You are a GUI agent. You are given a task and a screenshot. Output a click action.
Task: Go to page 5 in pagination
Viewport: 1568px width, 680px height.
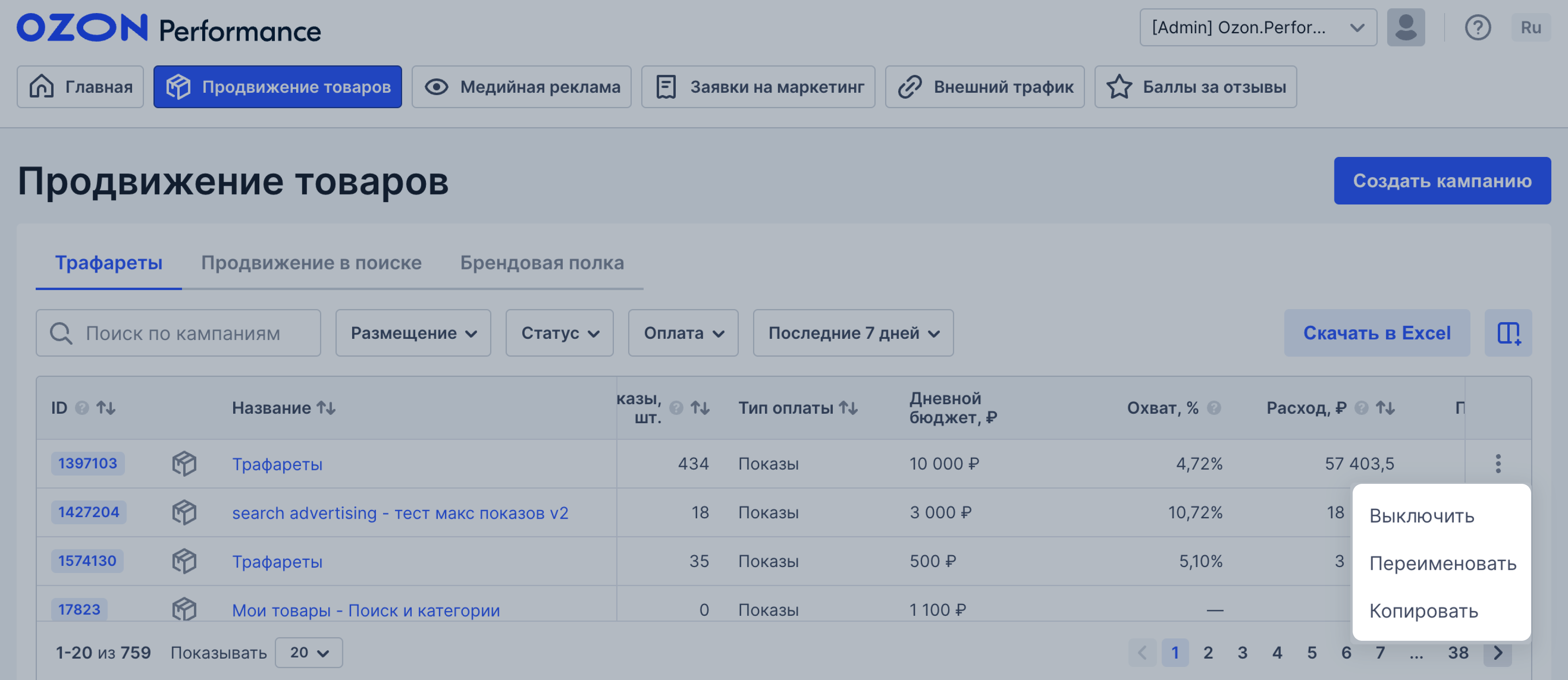[1312, 653]
